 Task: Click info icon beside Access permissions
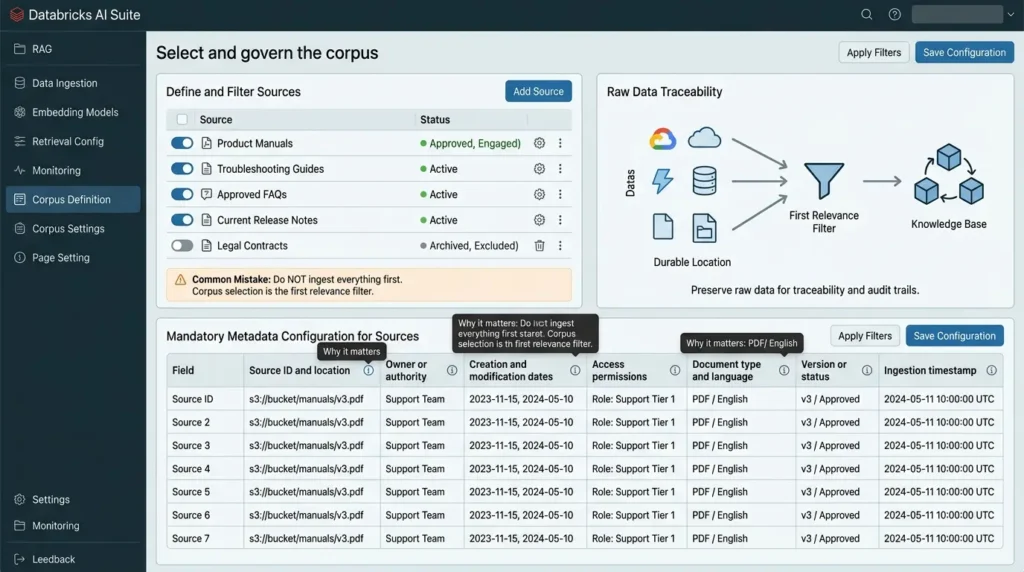pos(675,370)
